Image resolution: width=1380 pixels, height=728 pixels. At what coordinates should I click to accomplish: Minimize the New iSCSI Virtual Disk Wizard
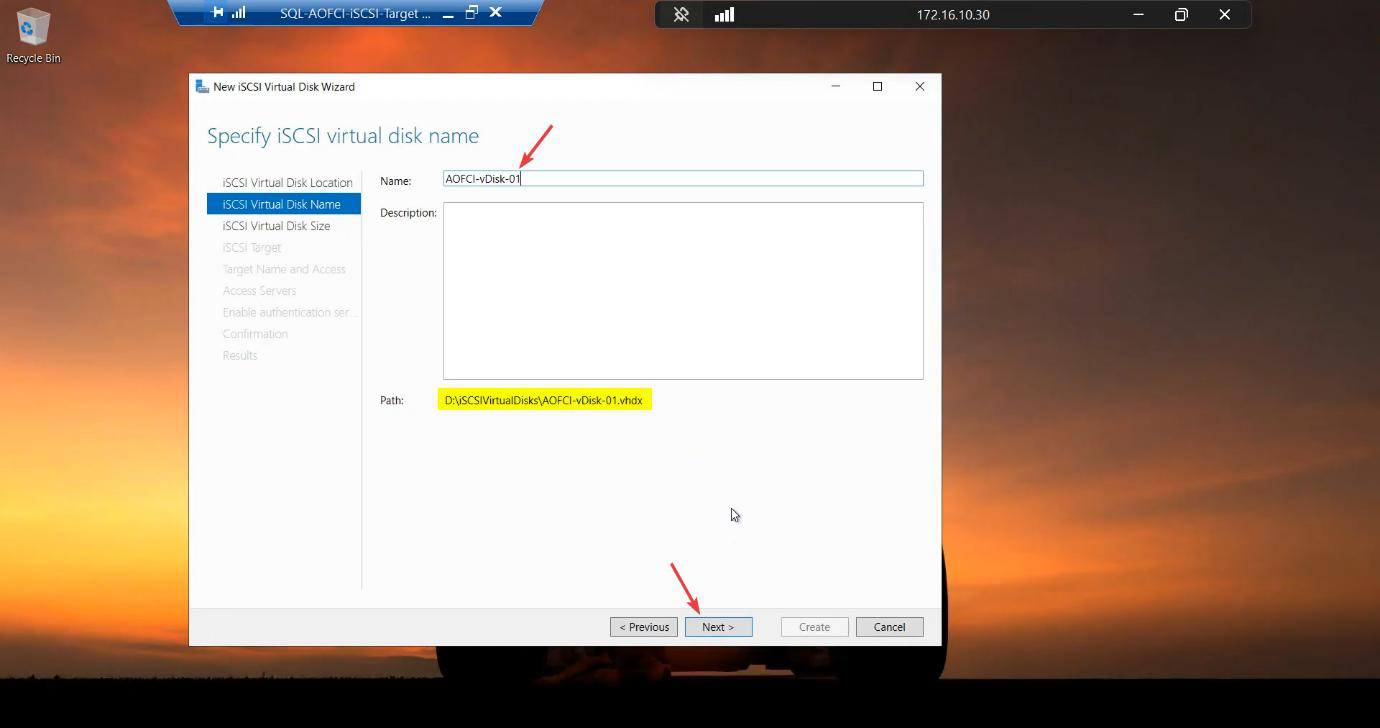(x=835, y=87)
